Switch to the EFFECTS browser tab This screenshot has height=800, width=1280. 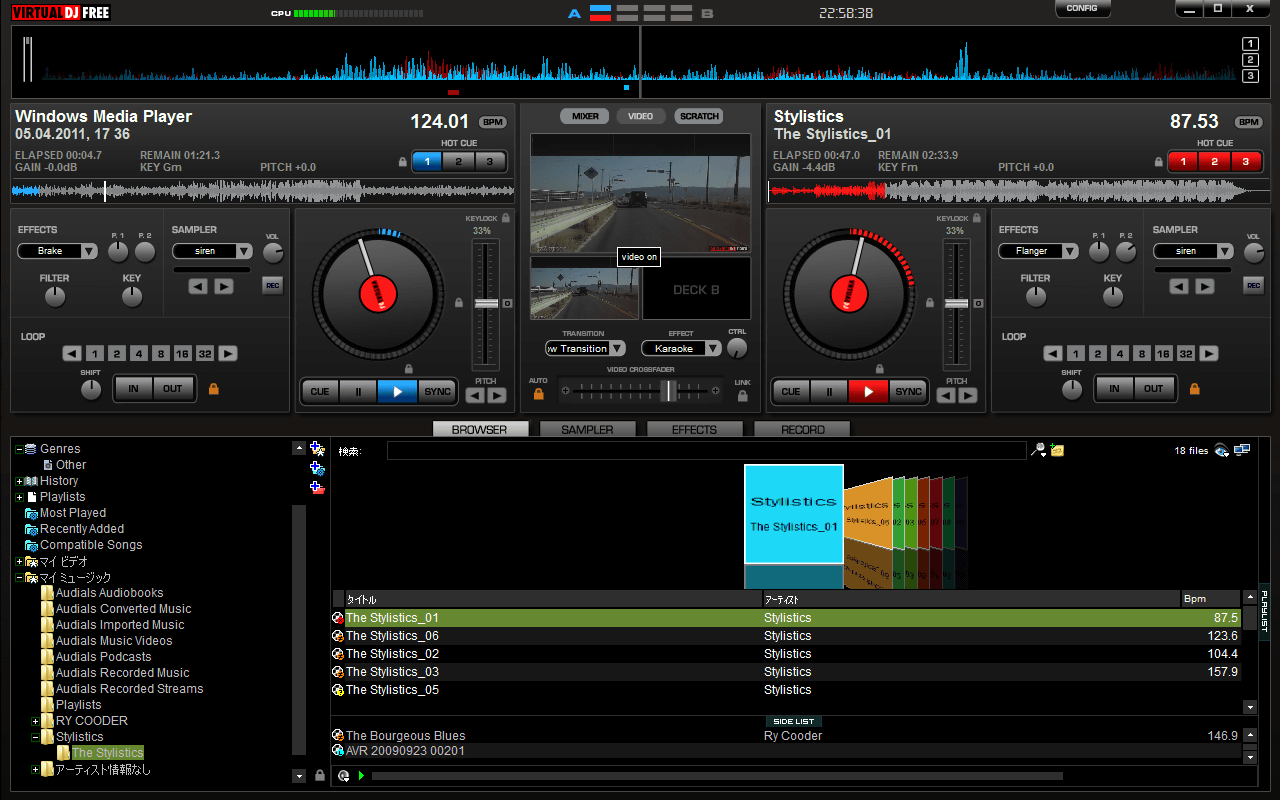[x=695, y=429]
